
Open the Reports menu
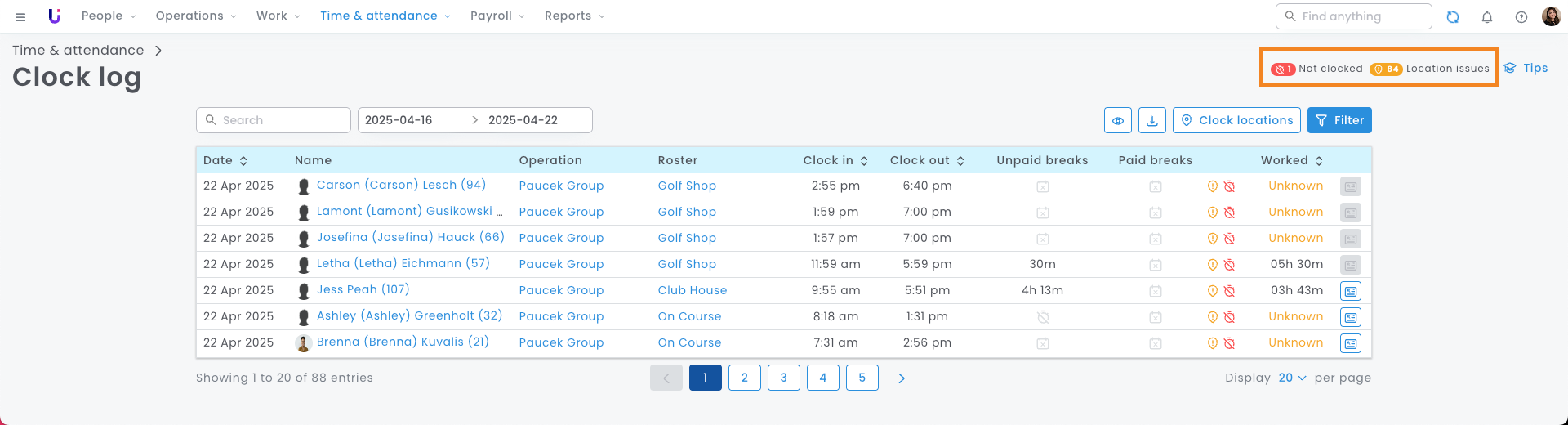pos(574,16)
